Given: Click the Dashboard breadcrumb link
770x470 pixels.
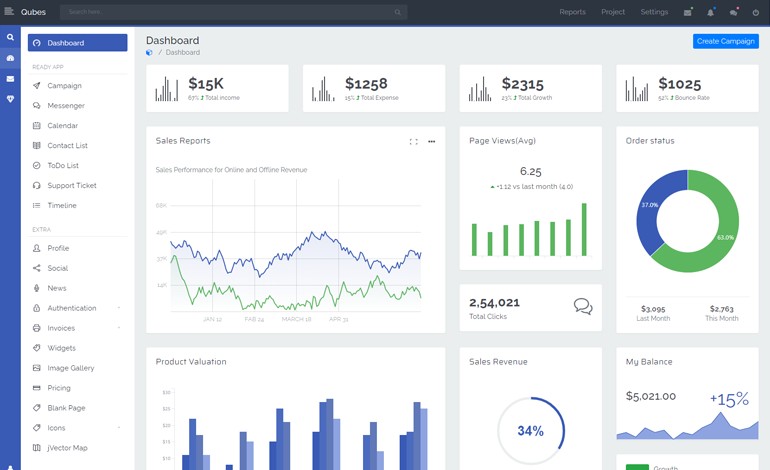Looking at the screenshot, I should 183,53.
